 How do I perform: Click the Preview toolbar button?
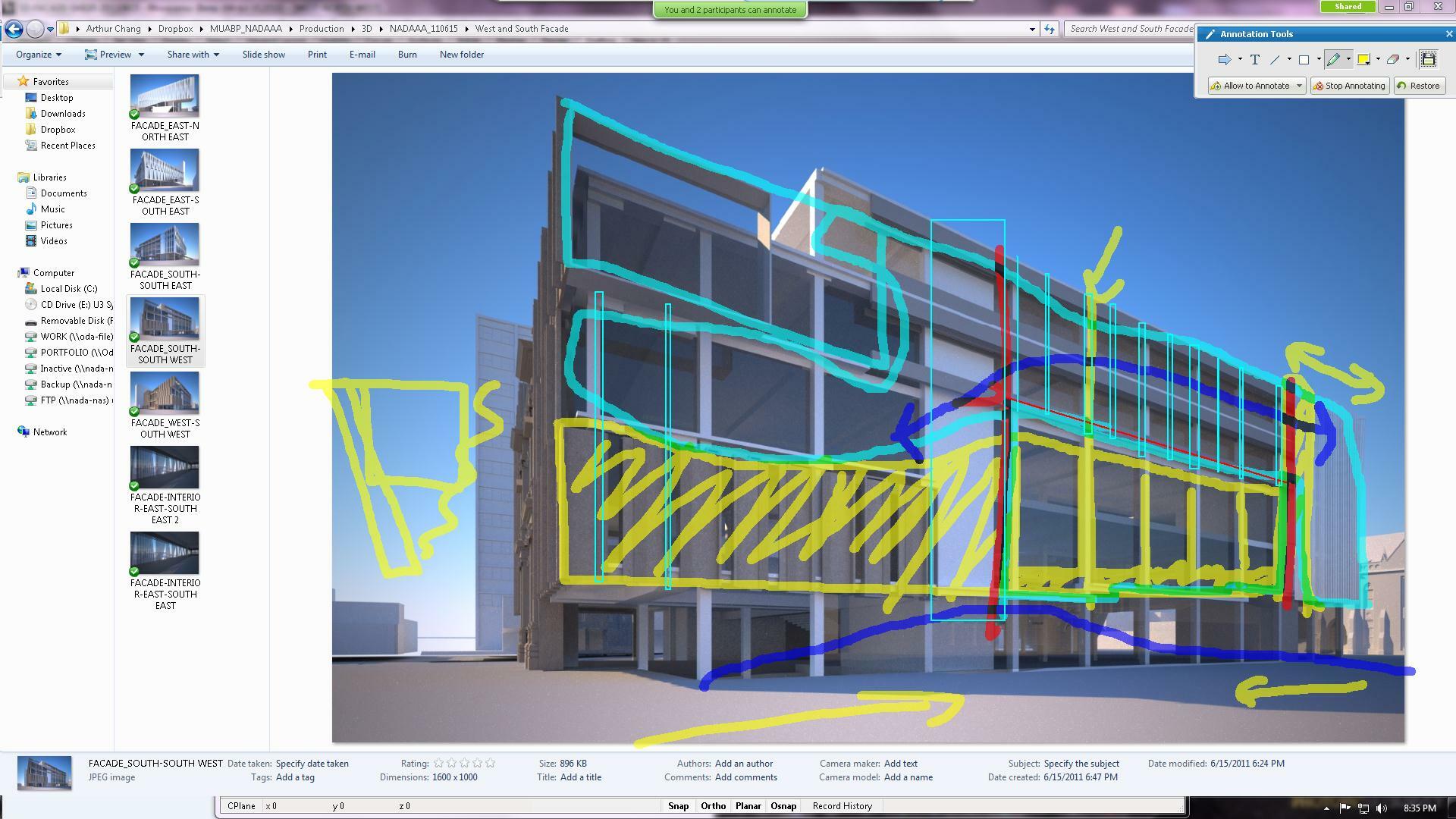pos(108,55)
